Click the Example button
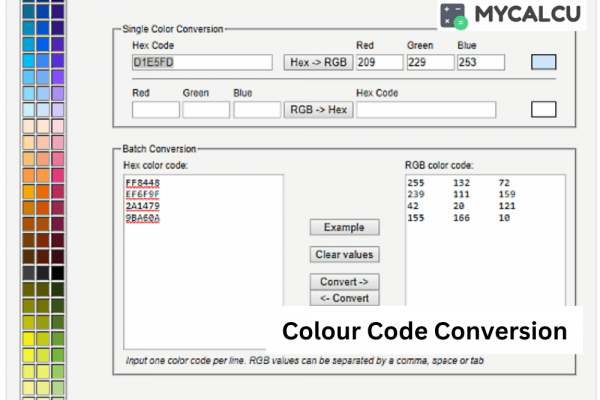The height and width of the screenshot is (400, 600). click(x=344, y=227)
